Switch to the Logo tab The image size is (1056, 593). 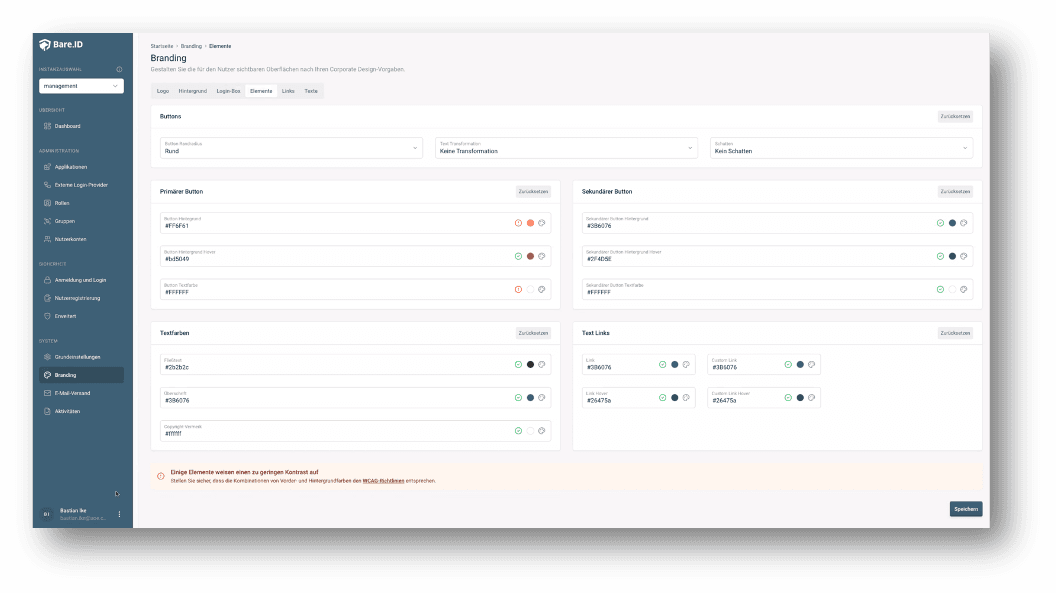click(x=163, y=91)
